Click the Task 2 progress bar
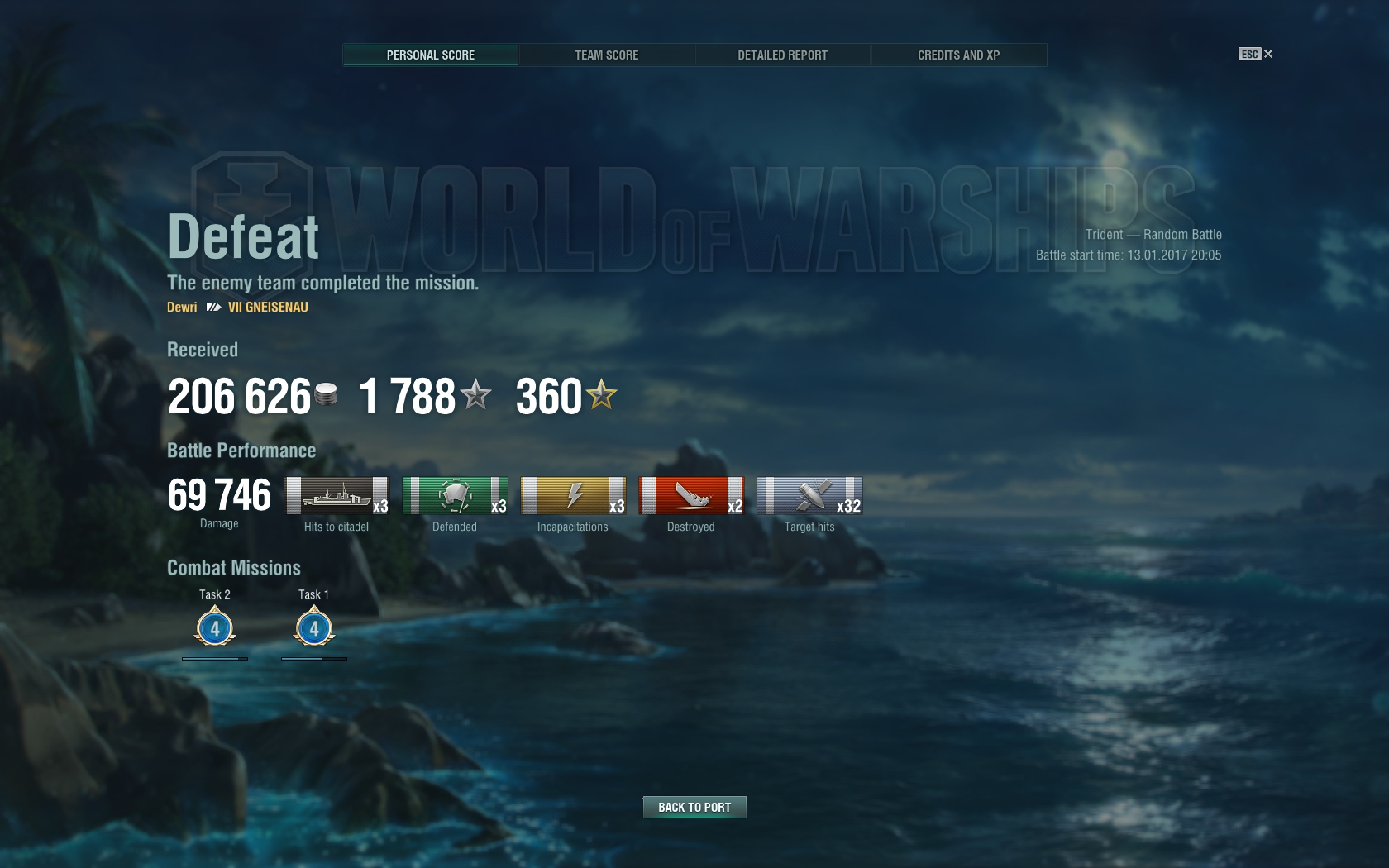Viewport: 1389px width, 868px height. 215,659
